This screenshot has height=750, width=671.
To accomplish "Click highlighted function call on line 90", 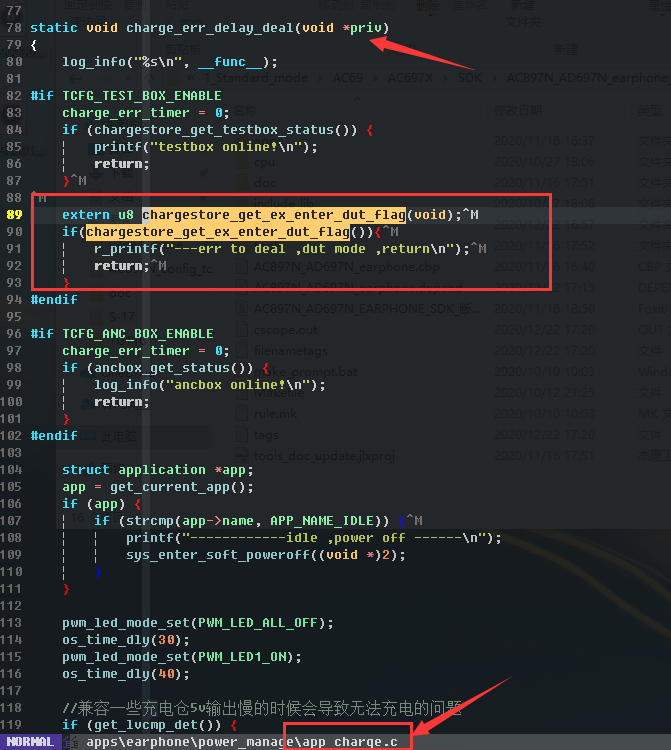I will click(x=218, y=232).
